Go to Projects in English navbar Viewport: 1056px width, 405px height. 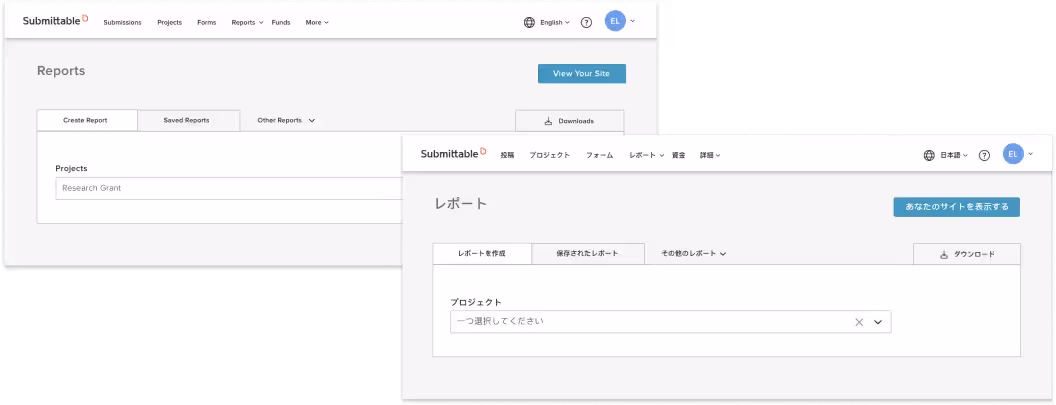[170, 22]
